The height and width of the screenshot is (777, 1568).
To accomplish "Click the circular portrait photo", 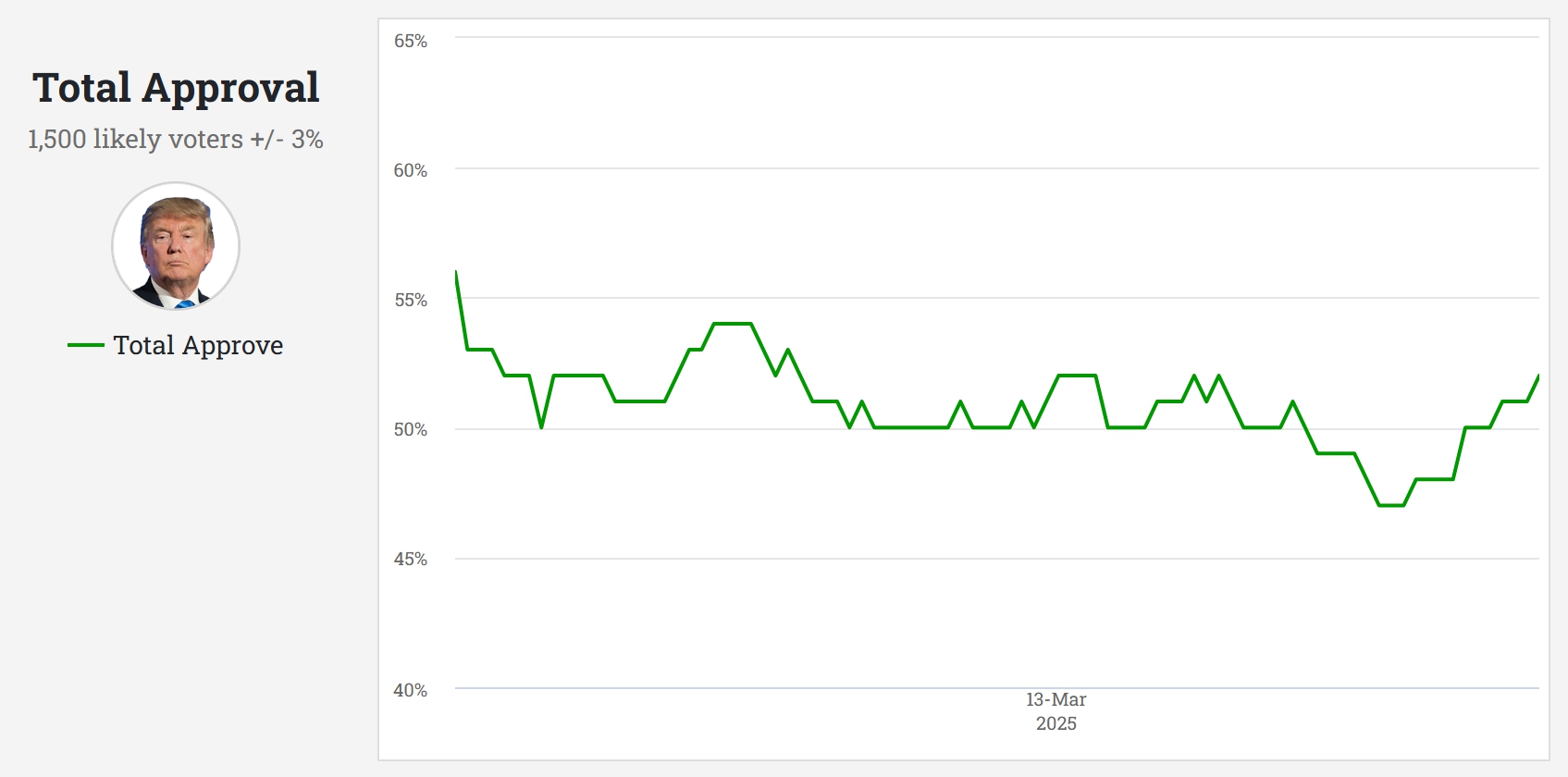I will point(176,246).
